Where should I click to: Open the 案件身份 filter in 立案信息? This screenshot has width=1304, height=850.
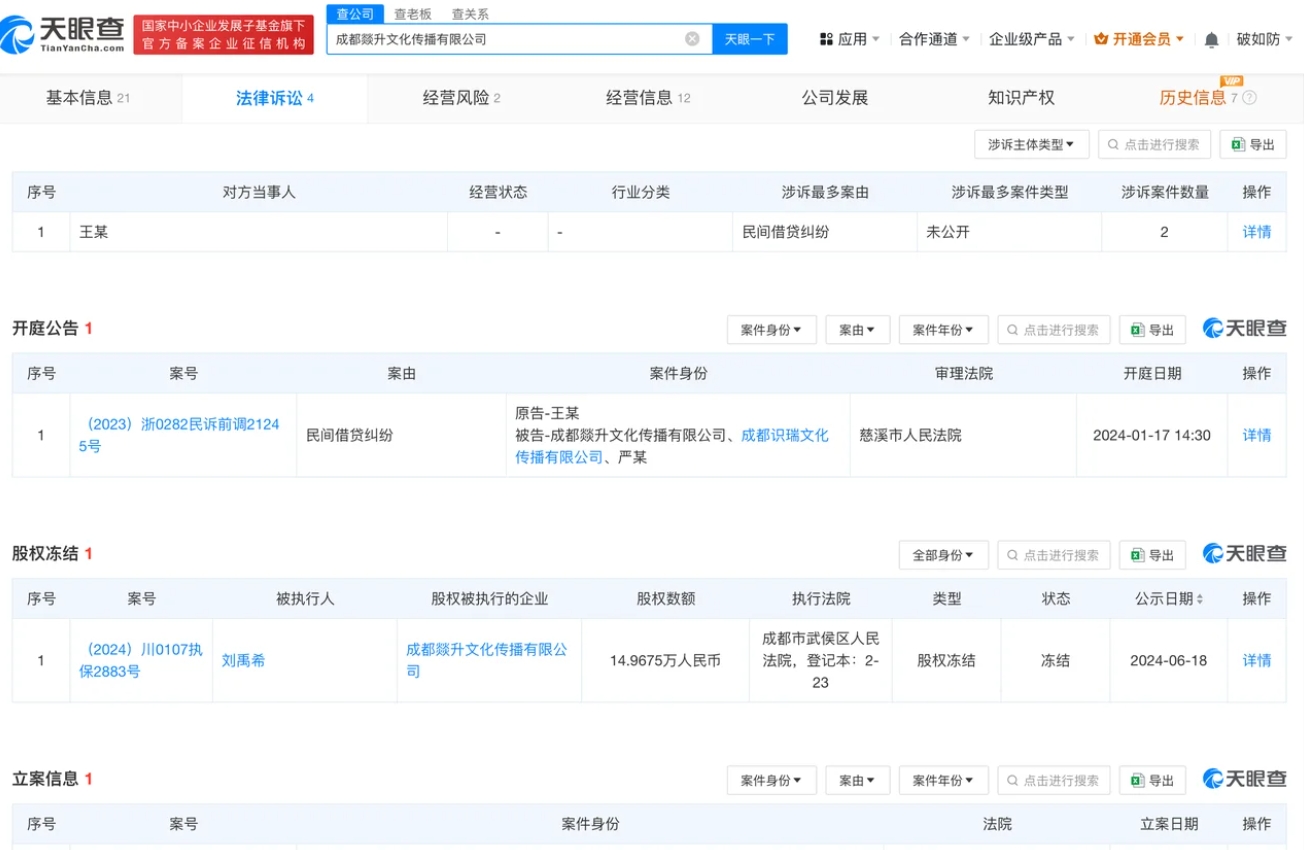click(771, 780)
